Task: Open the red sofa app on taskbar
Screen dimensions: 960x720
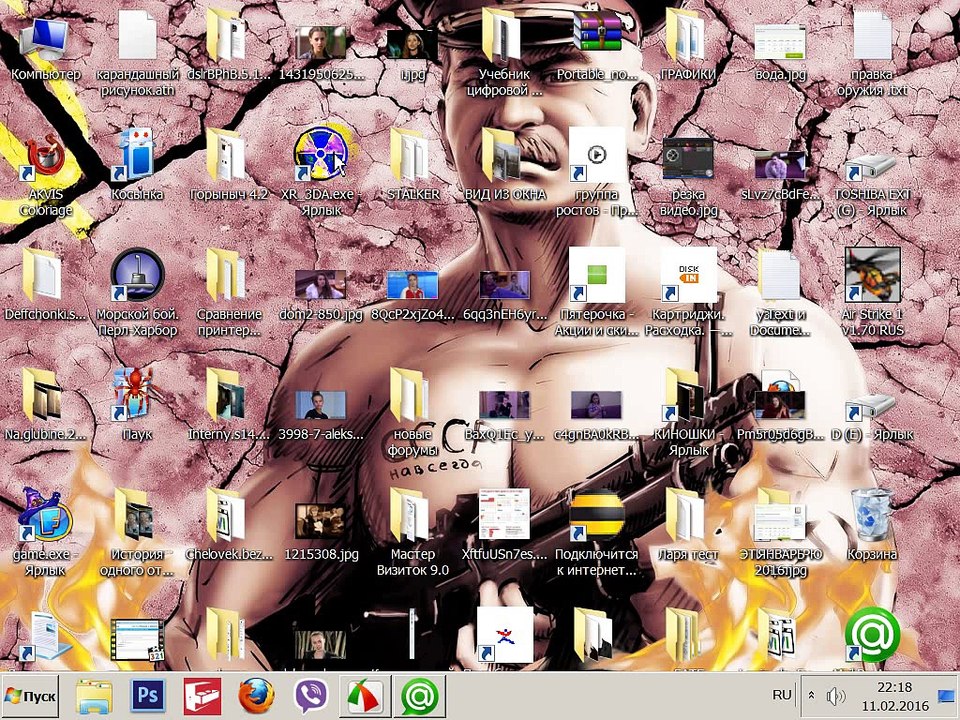Action: [x=202, y=696]
